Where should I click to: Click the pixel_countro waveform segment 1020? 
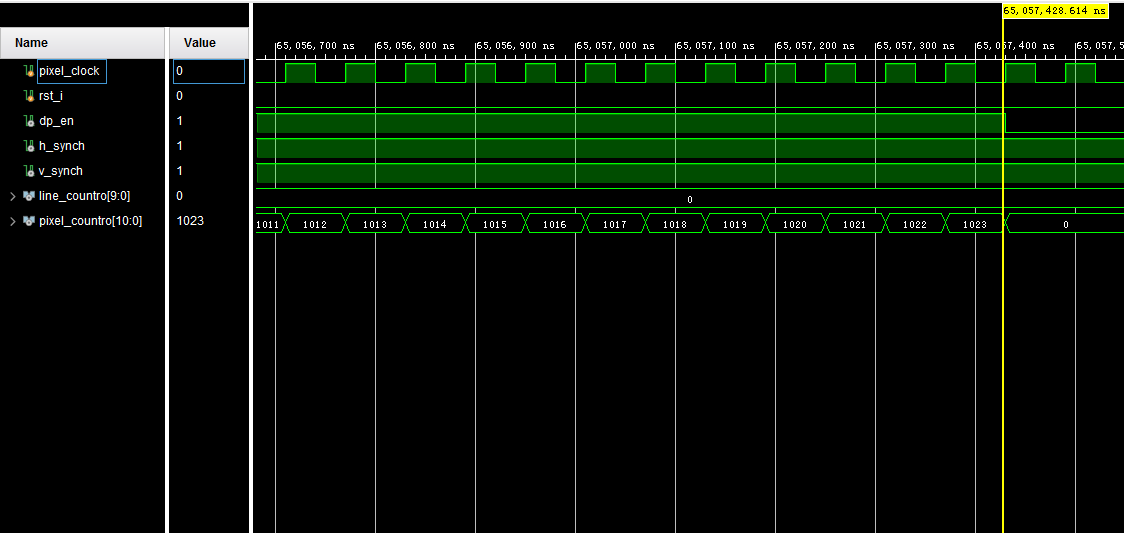click(x=794, y=224)
